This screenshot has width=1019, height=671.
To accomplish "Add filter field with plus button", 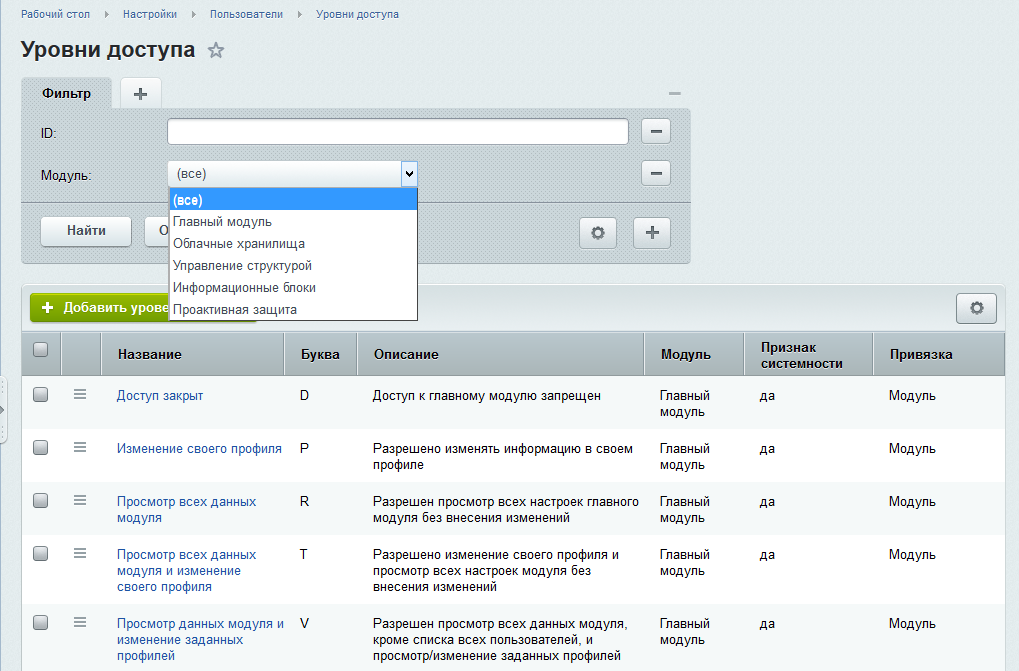I will (652, 233).
